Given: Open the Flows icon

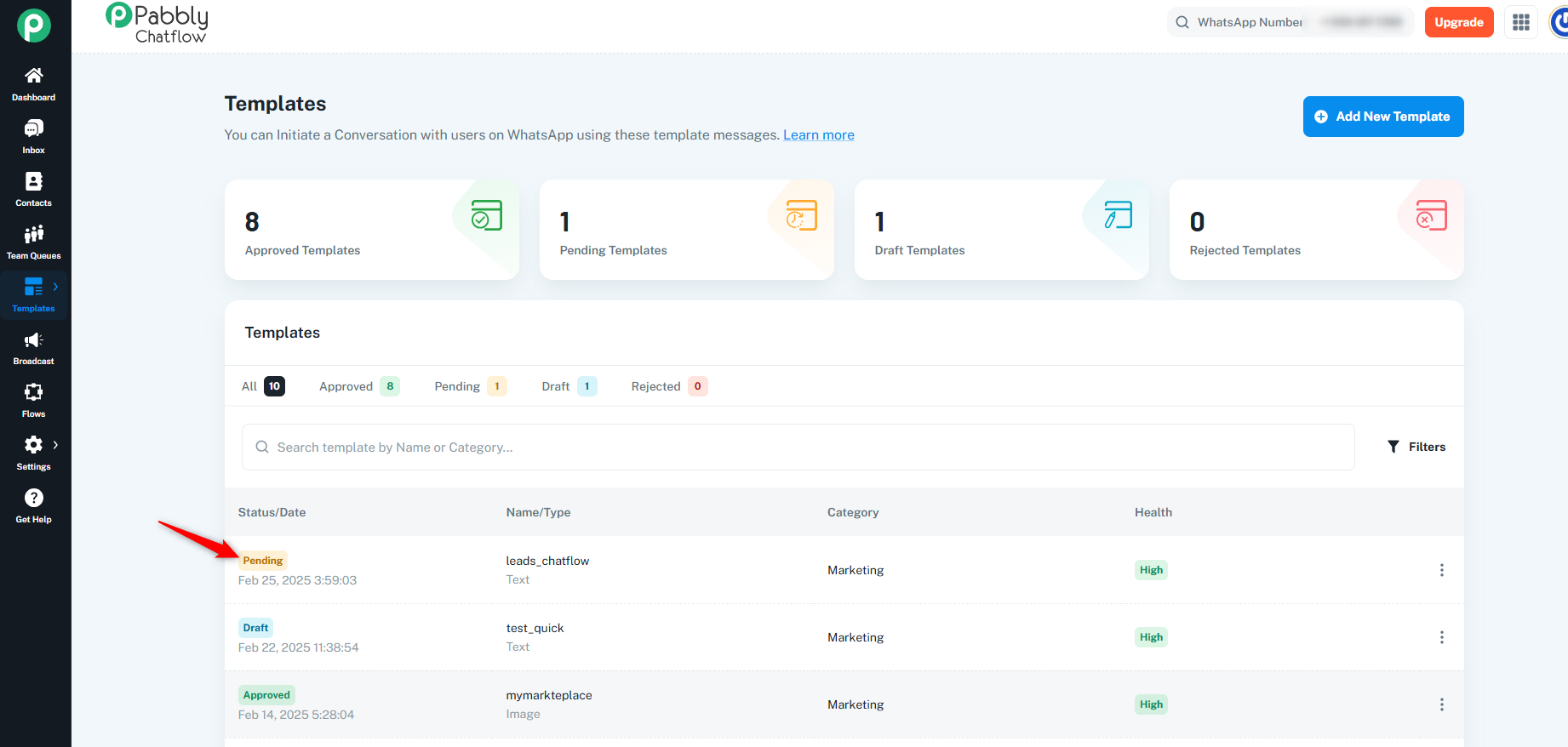Looking at the screenshot, I should [x=34, y=392].
